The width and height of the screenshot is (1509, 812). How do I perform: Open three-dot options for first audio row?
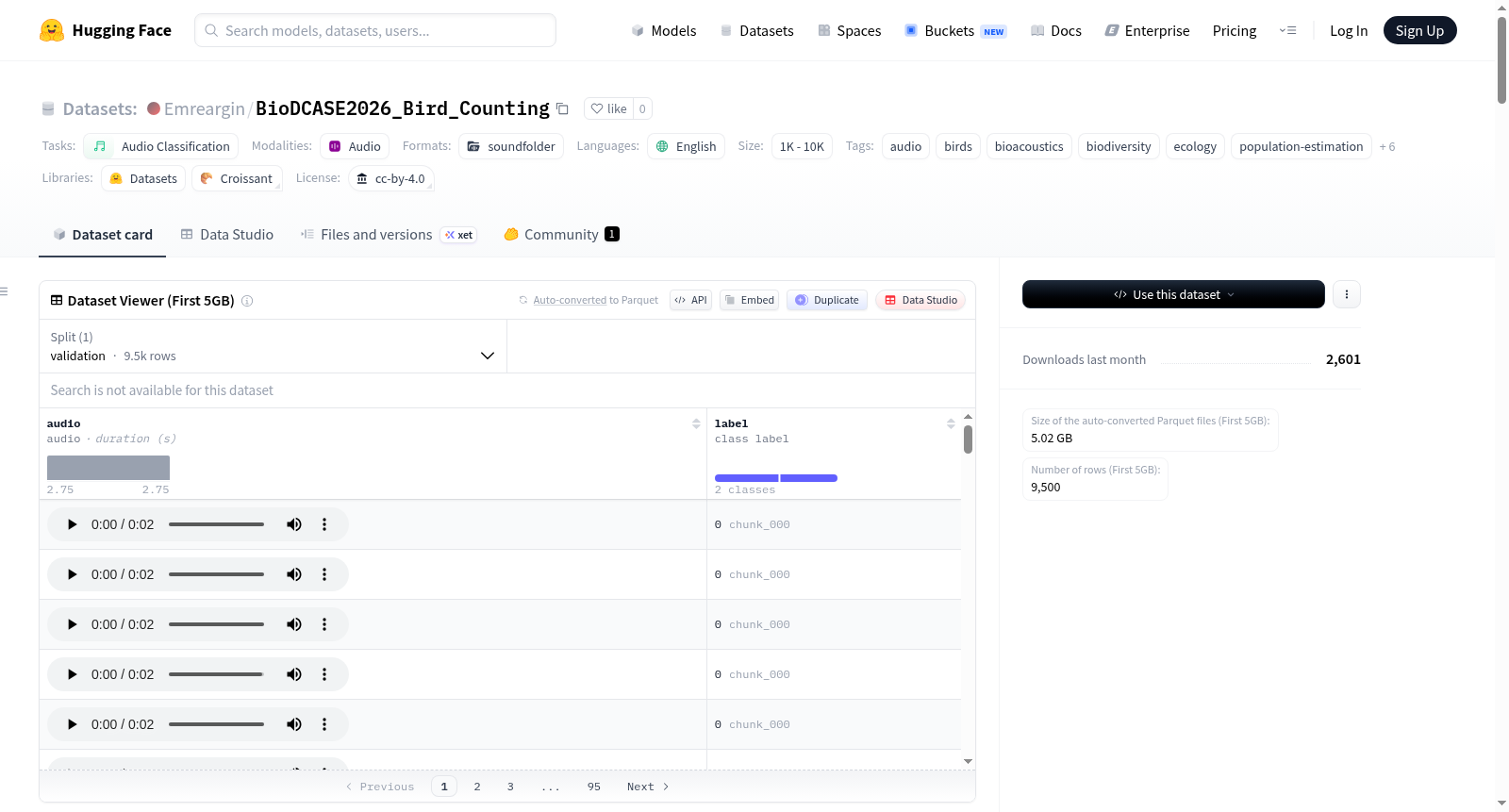point(324,524)
